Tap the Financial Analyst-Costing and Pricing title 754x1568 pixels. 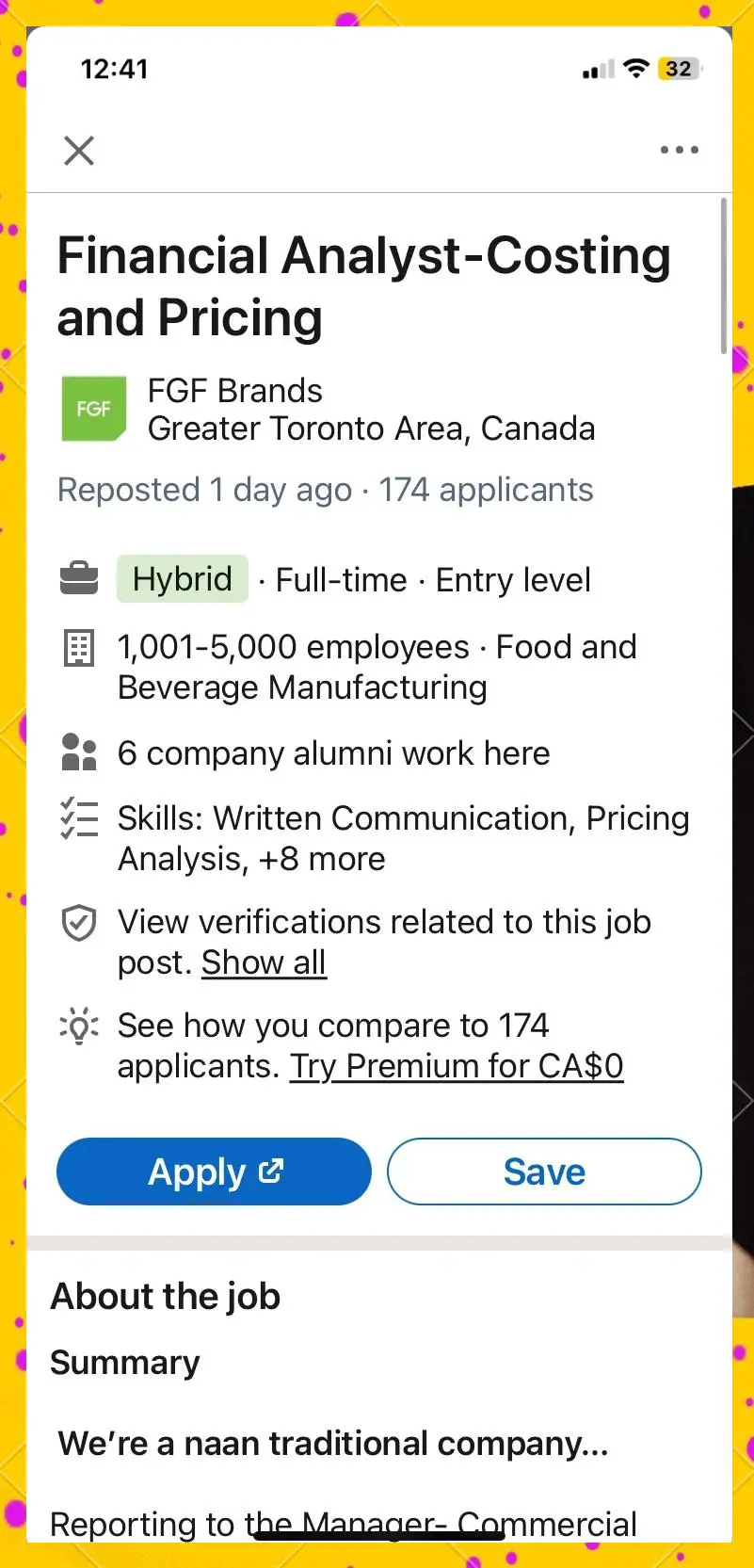click(x=363, y=286)
